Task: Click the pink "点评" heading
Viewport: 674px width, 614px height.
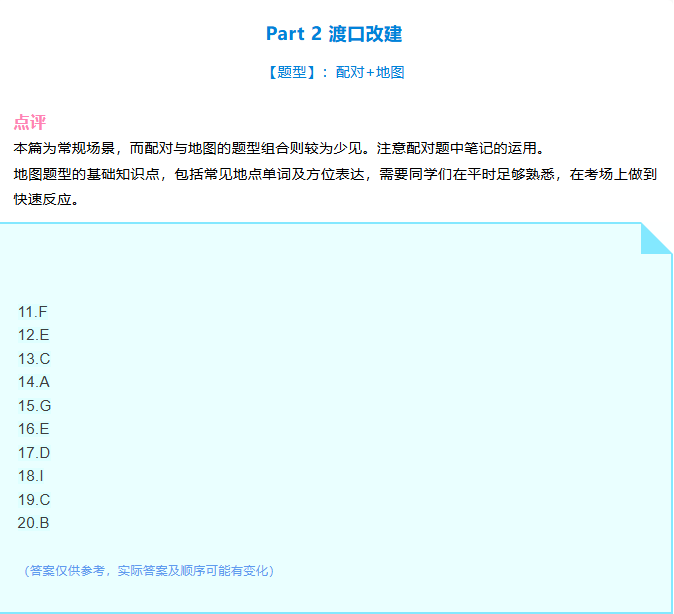Action: click(30, 122)
